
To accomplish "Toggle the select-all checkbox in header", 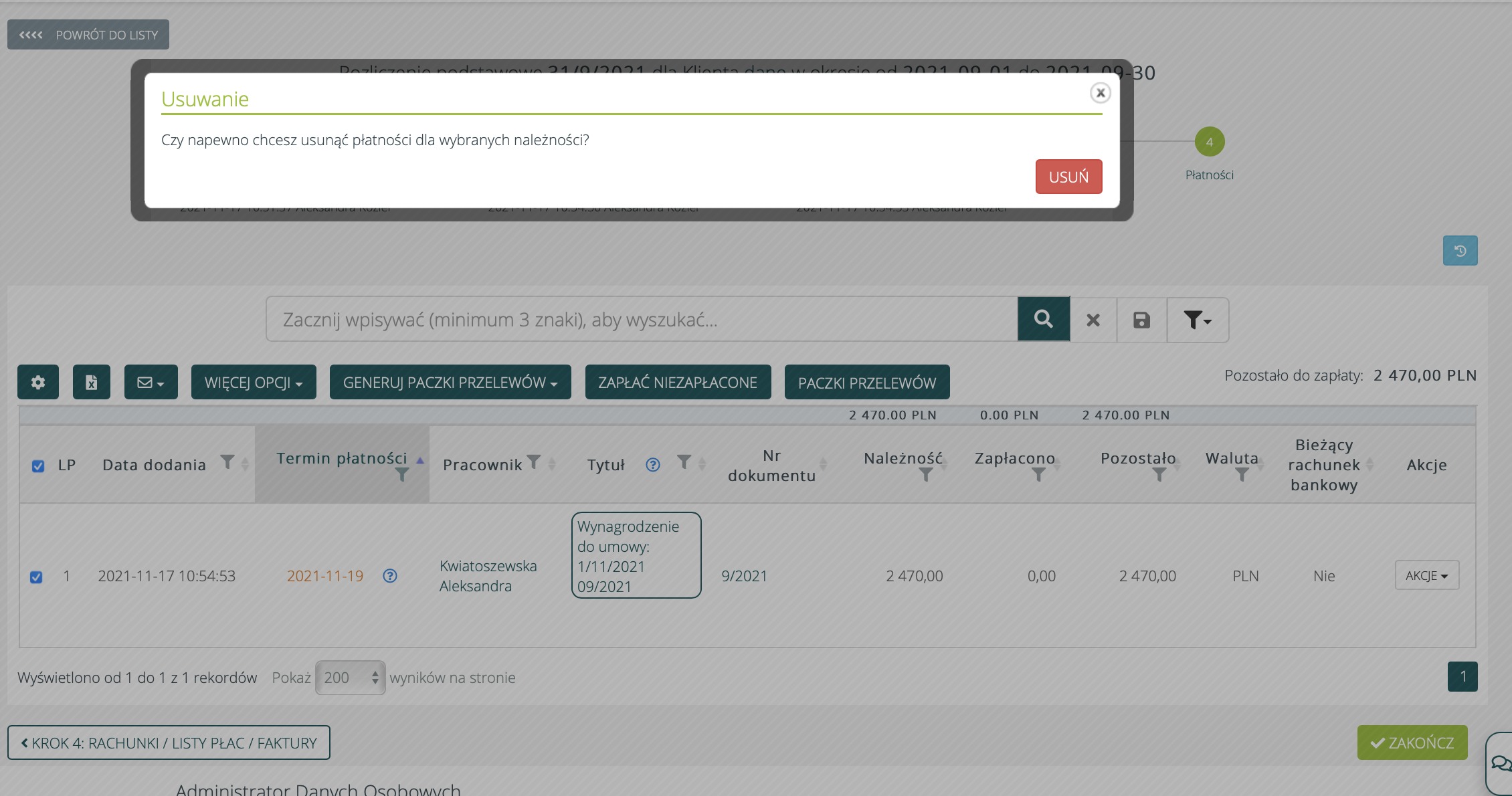I will (x=38, y=466).
